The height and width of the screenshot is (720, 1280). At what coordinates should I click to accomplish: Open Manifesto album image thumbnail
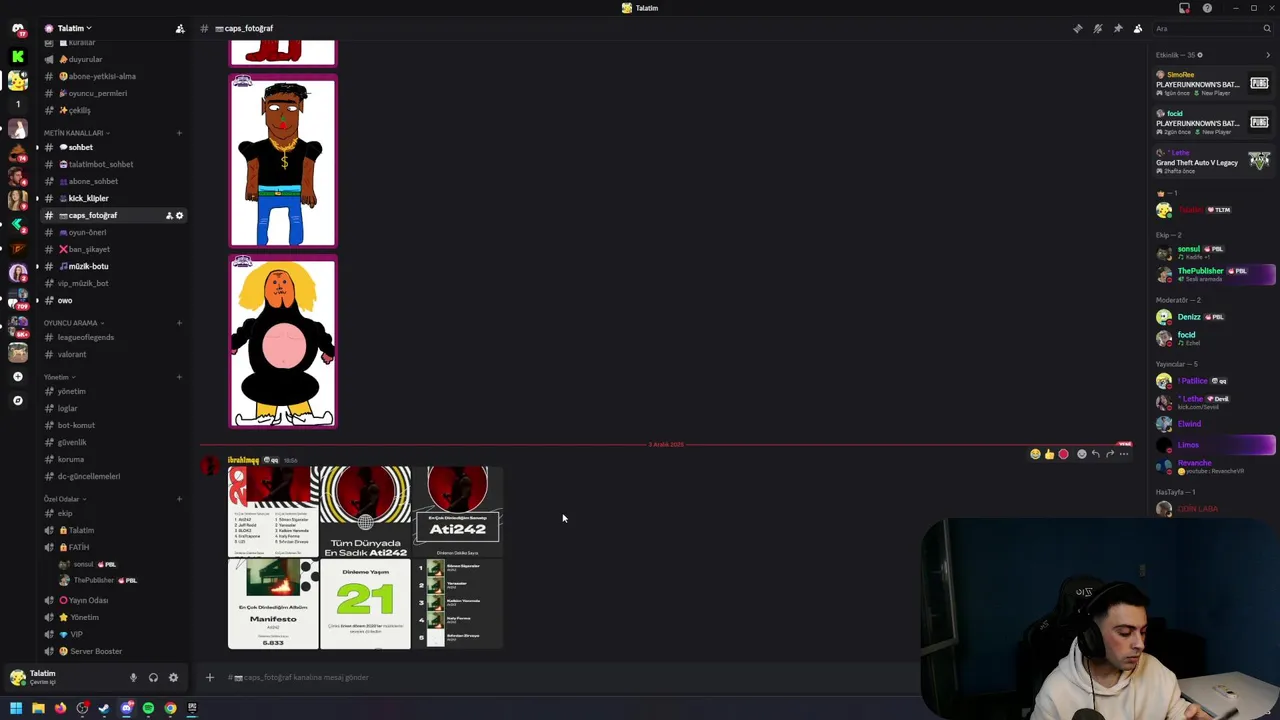273,604
